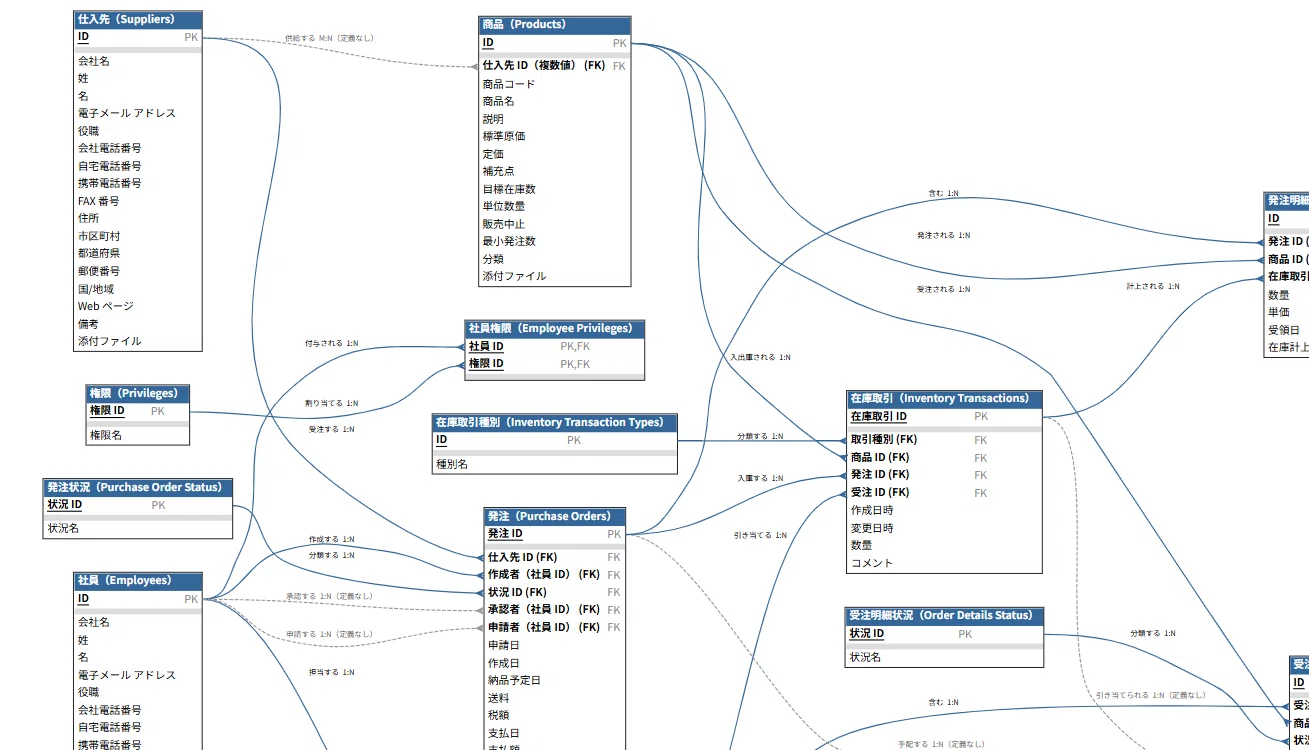Image resolution: width=1309 pixels, height=750 pixels.
Task: Select the 社員 (Employees) table header
Action: pos(138,580)
